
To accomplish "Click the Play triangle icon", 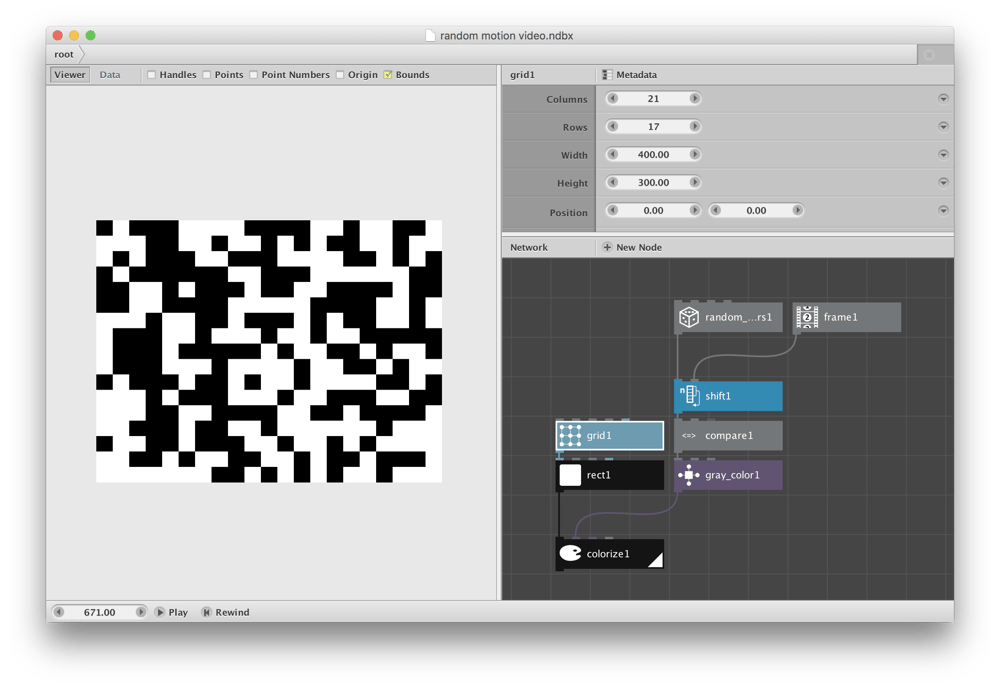I will pyautogui.click(x=160, y=612).
